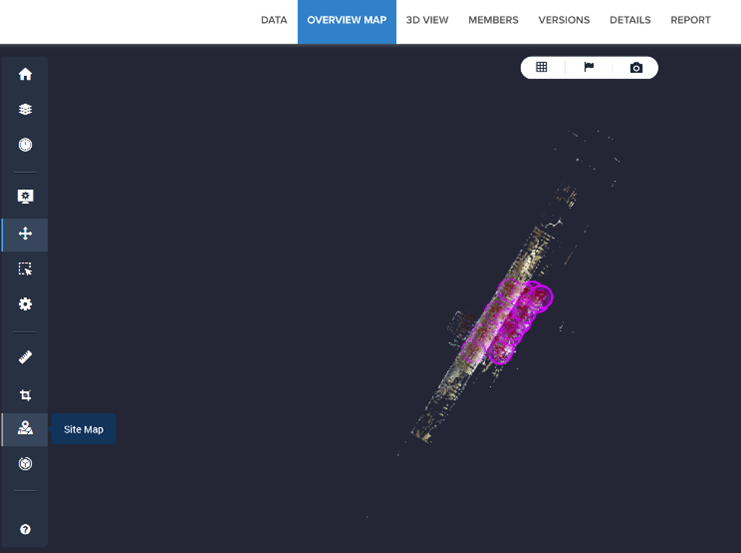741x553 pixels.
Task: Open the REPORT tab
Action: [690, 20]
